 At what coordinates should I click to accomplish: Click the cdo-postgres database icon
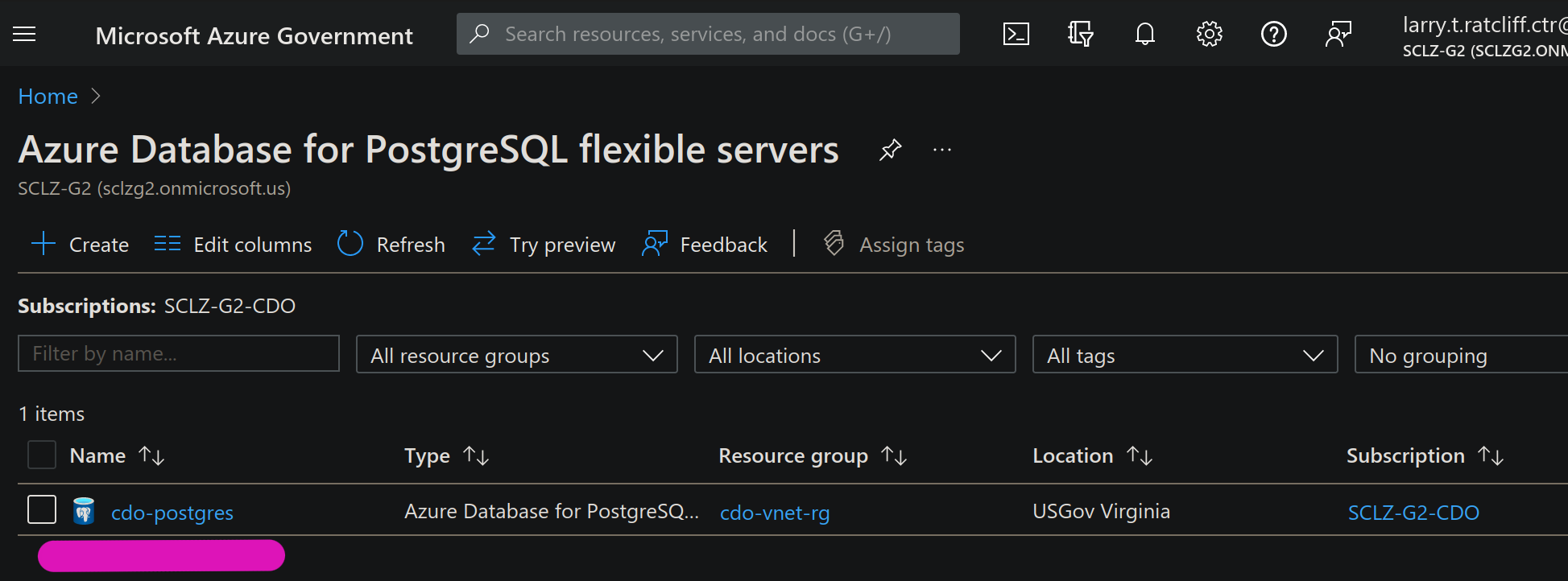point(84,511)
